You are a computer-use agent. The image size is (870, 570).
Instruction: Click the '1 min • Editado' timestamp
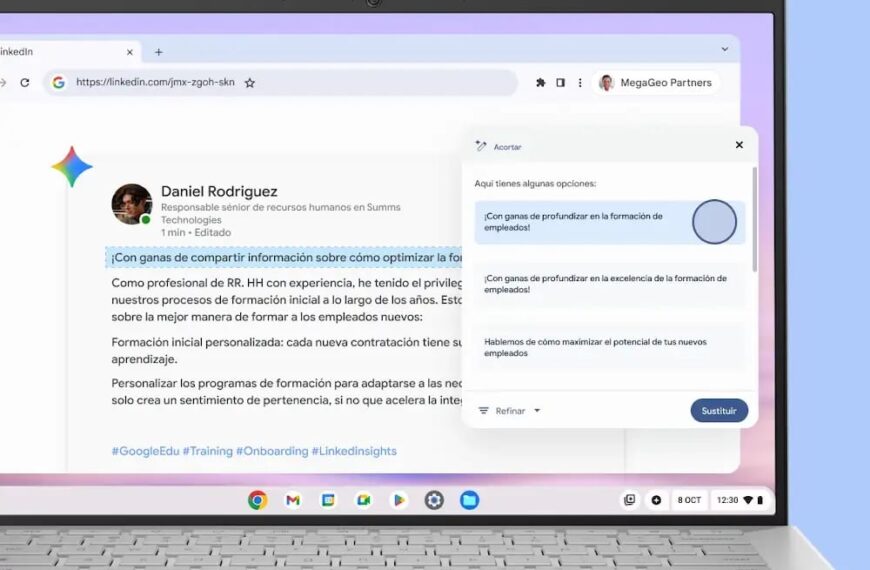pyautogui.click(x=196, y=233)
